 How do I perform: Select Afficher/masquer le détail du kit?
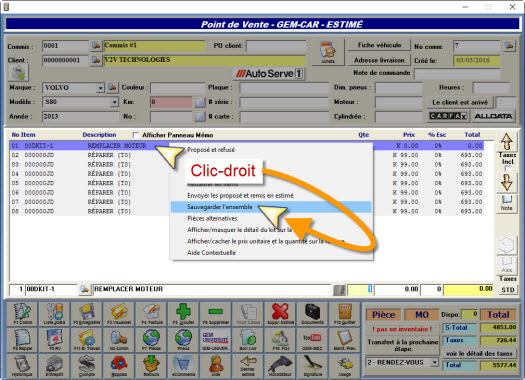coord(239,230)
